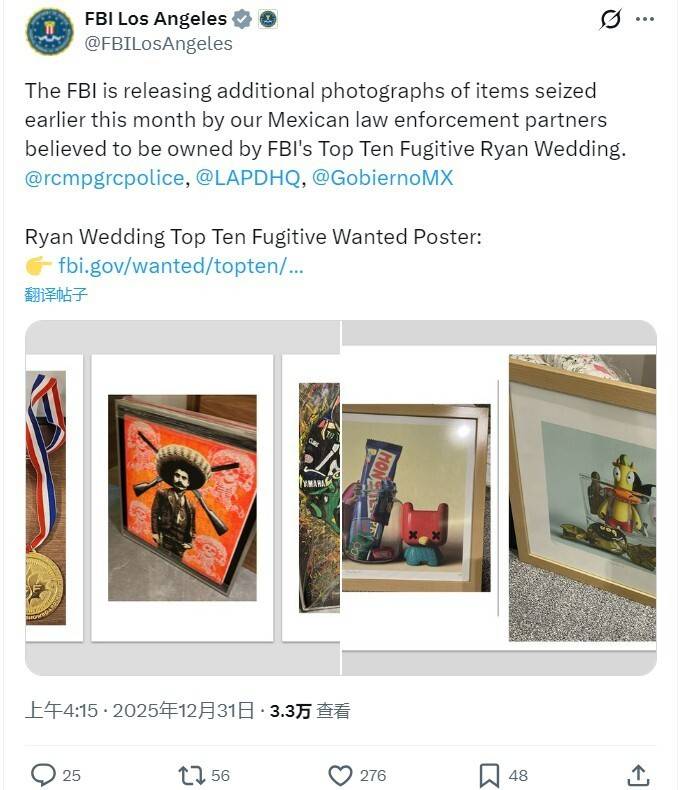Open the @LAPDHQ mention link
Screen dimensions: 684x790
(x=248, y=178)
